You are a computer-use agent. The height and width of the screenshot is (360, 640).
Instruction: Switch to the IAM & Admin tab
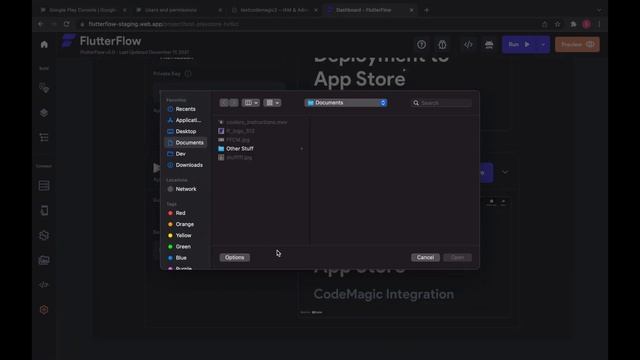(x=274, y=10)
